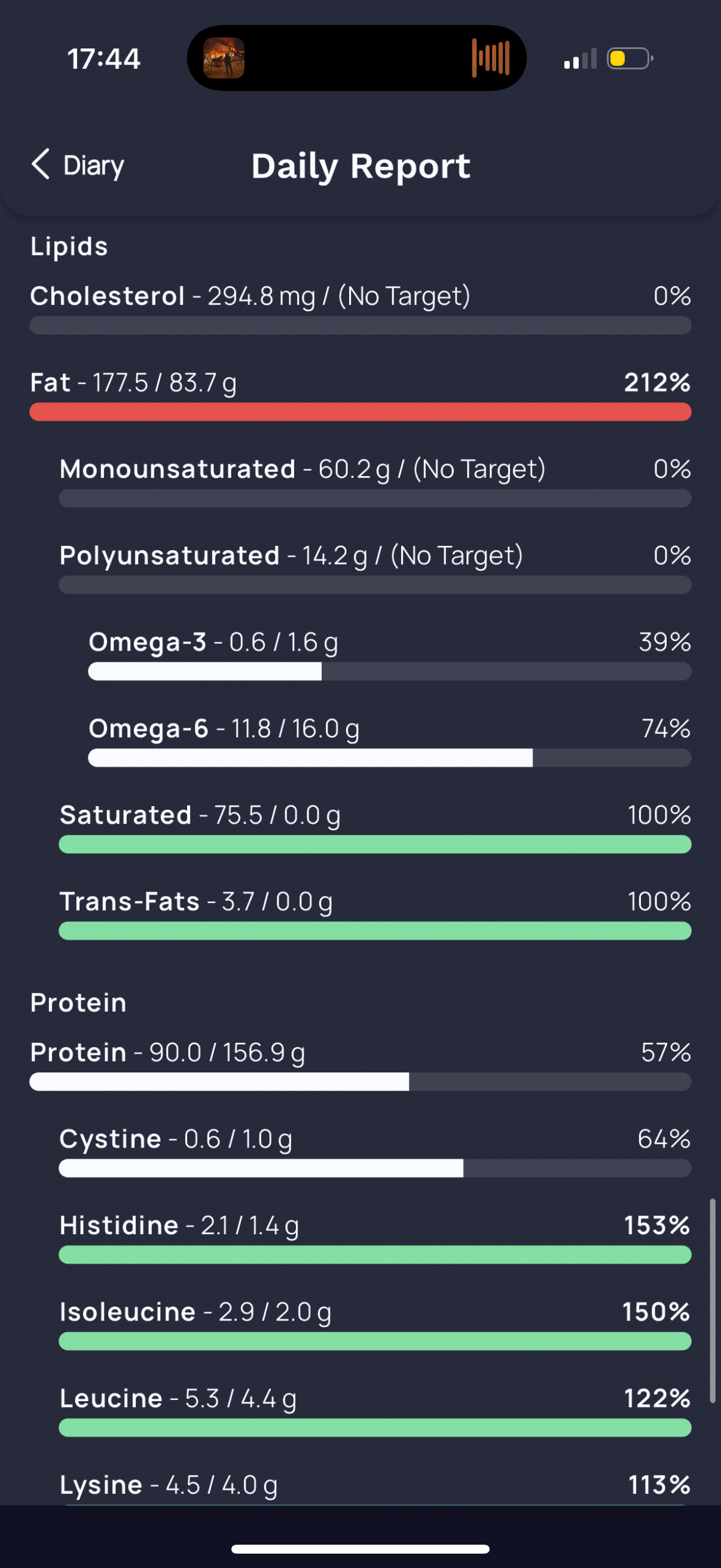Select the Cystine amino acid row
721x1568 pixels.
[375, 1151]
